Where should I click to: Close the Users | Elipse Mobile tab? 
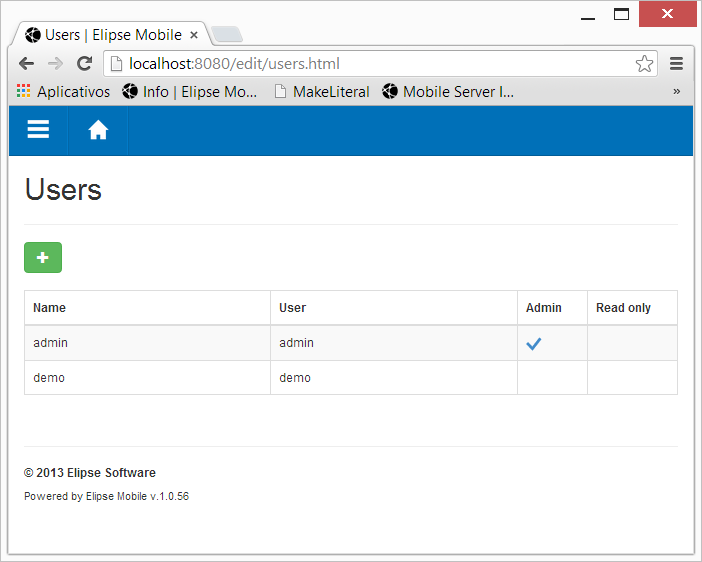pos(194,35)
